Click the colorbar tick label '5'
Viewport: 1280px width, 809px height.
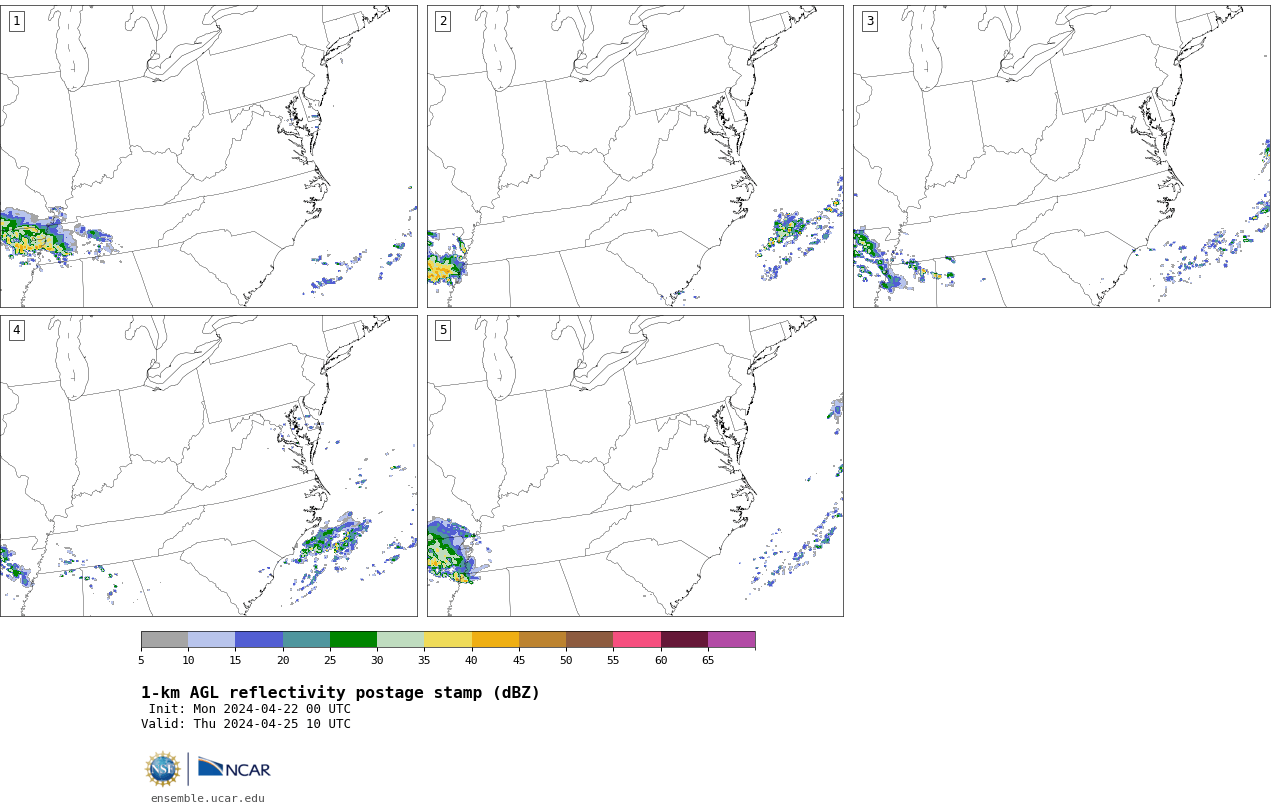pyautogui.click(x=141, y=661)
